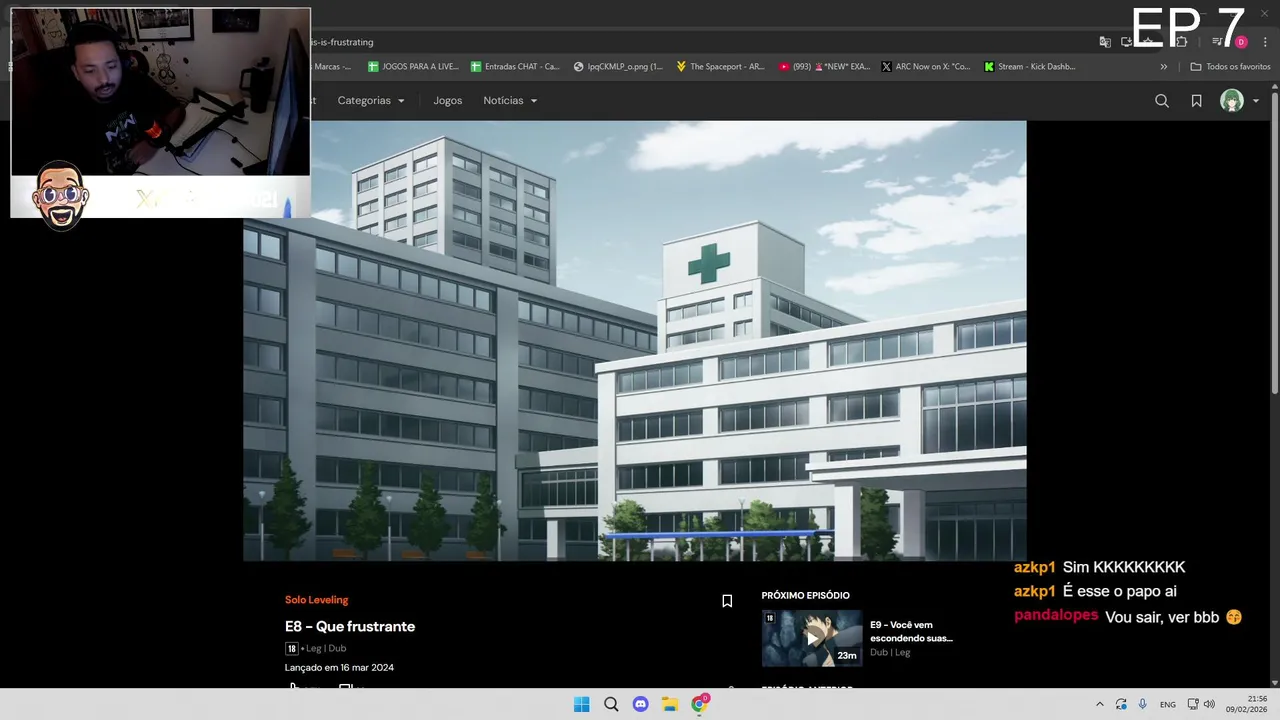Screen dimensions: 1280x720
Task: Show hidden system tray icons
Action: [1100, 704]
